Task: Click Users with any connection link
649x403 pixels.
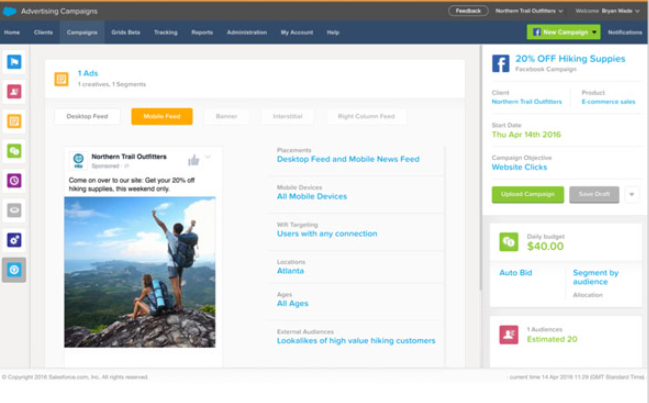Action: pos(327,234)
